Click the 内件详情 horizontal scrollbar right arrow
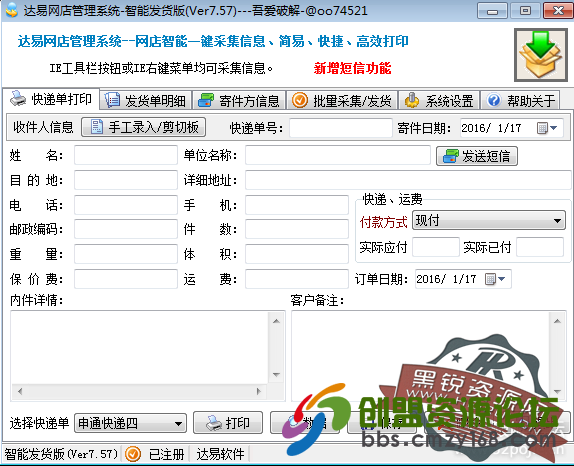 tap(259, 391)
